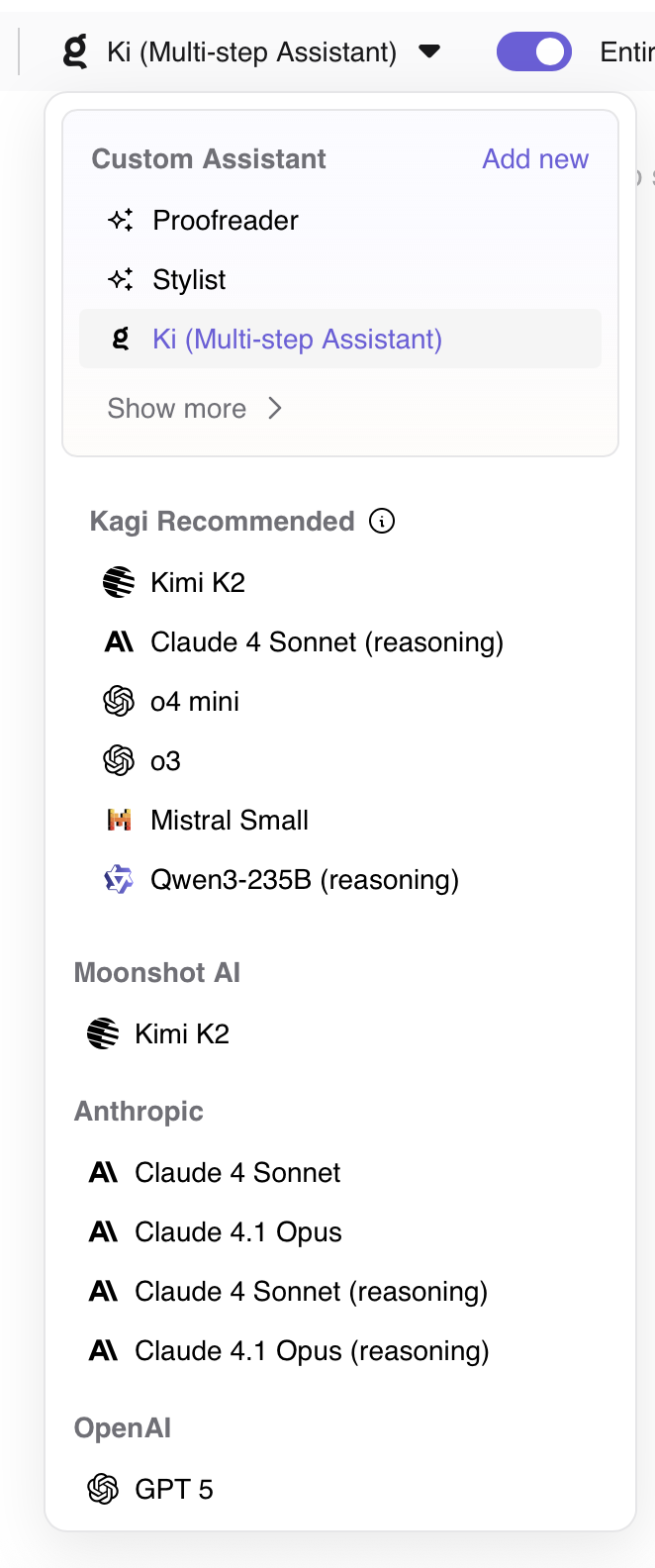Click the info icon next to Kagi Recommended
The width and height of the screenshot is (655, 1568).
(x=382, y=521)
